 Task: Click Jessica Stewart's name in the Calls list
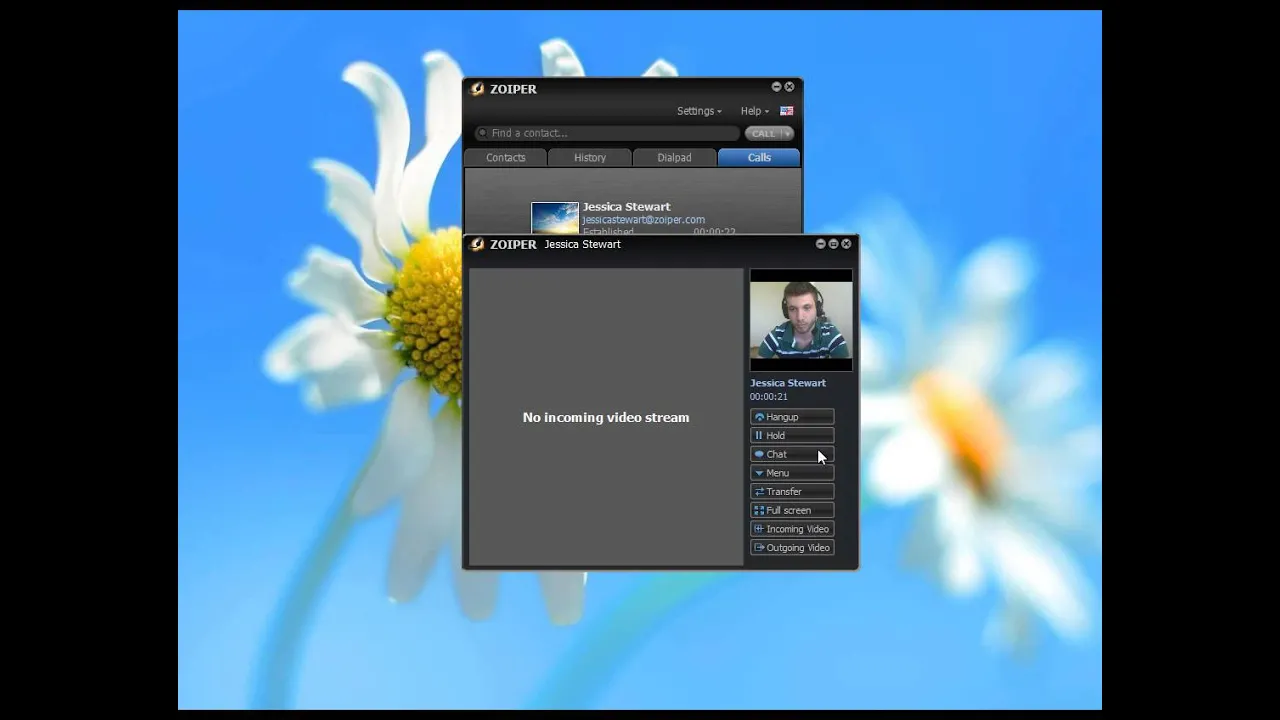tap(627, 207)
